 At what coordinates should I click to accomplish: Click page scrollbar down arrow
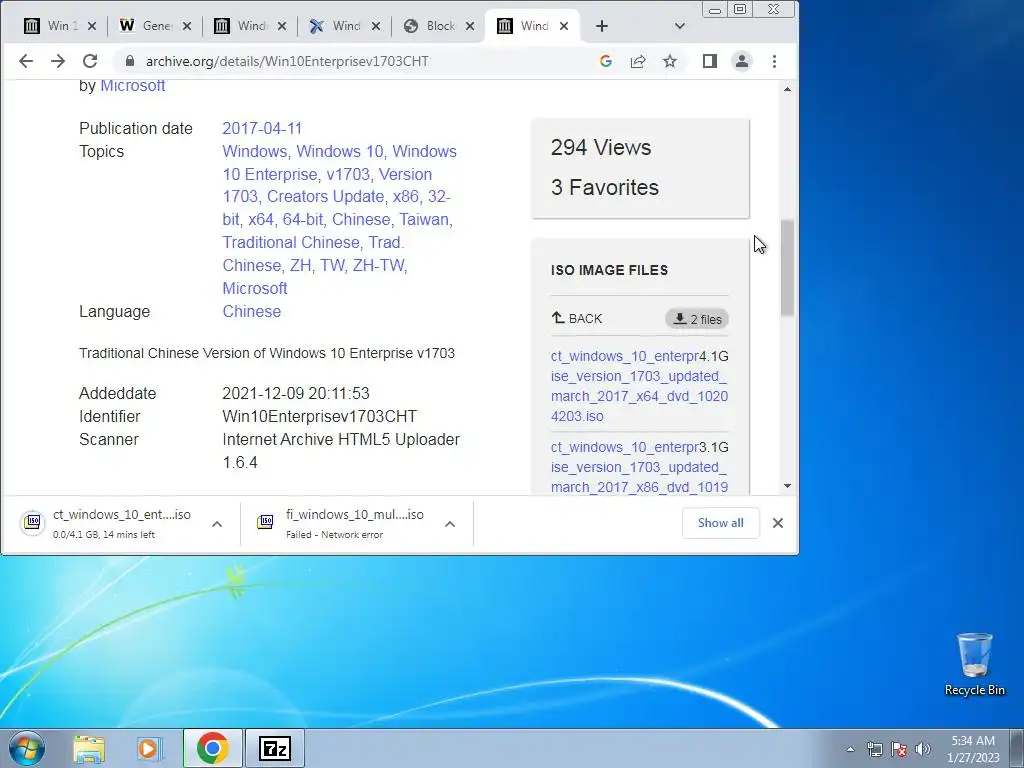click(787, 486)
